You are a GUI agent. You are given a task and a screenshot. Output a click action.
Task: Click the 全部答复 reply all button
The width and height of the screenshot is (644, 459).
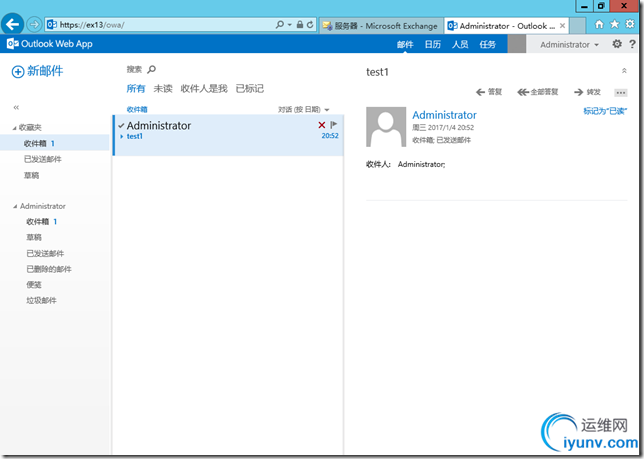click(x=538, y=92)
